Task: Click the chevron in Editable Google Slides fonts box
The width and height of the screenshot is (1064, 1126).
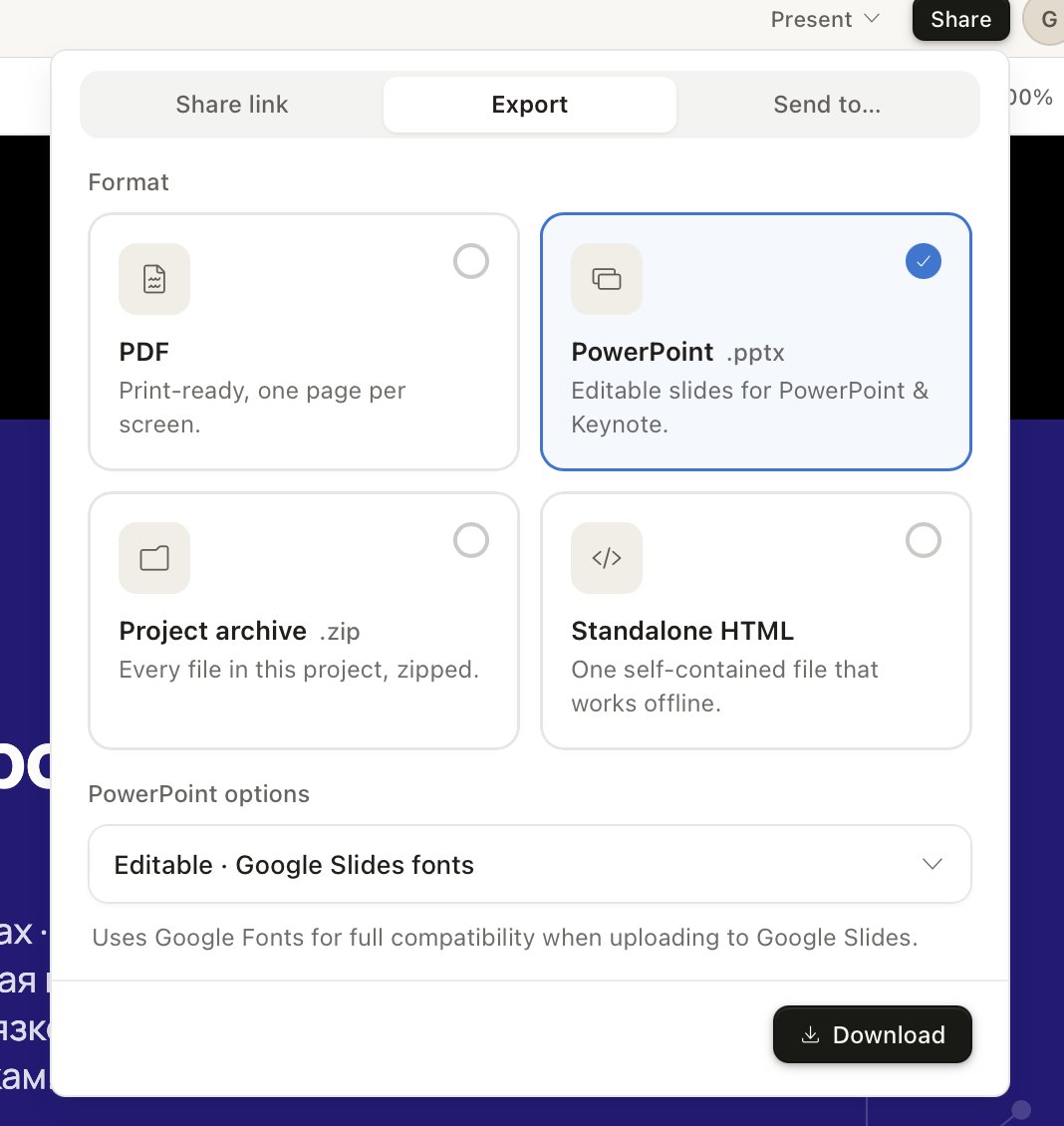Action: click(931, 864)
